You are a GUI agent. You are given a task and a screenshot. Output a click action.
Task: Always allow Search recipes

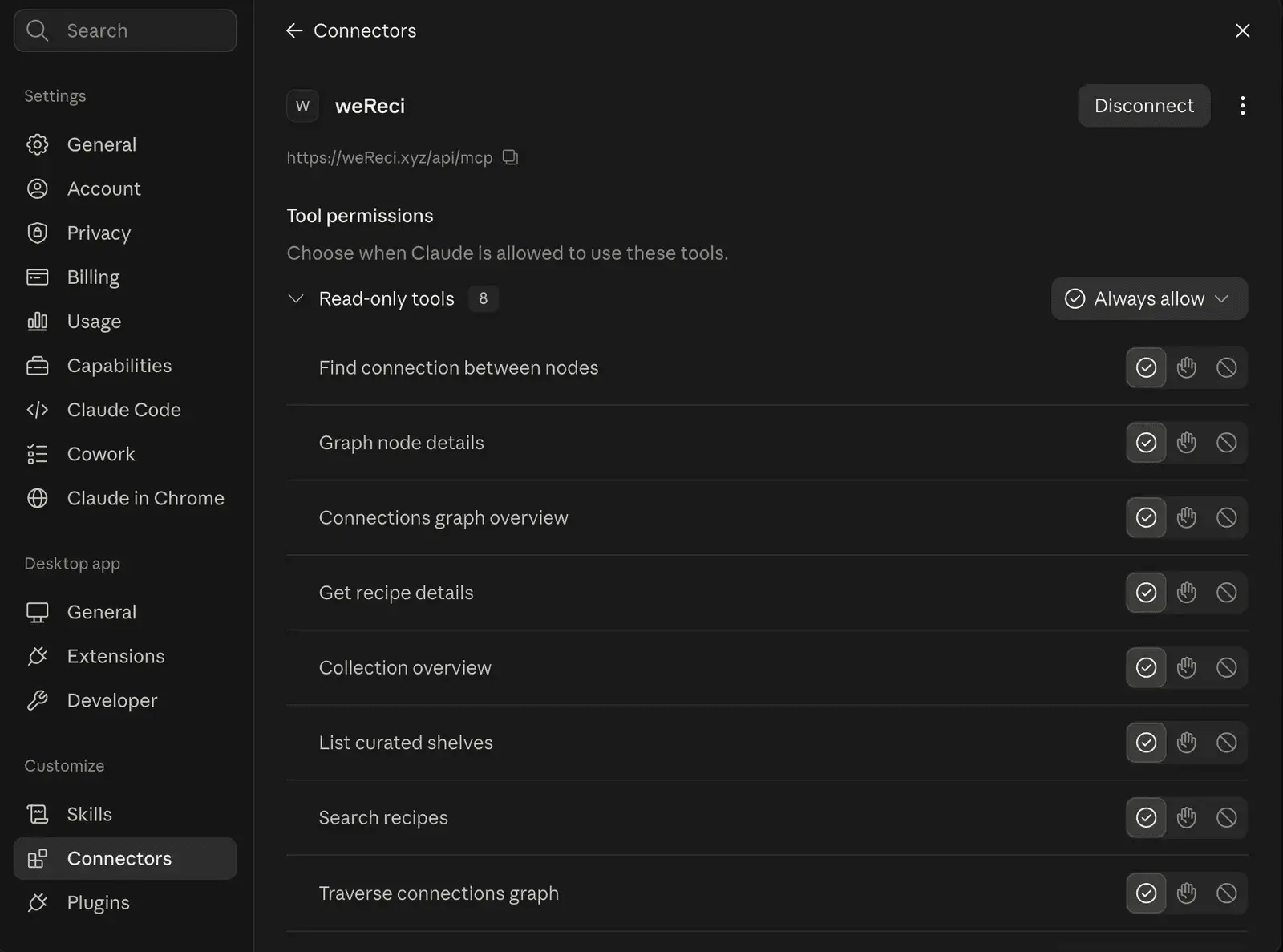point(1146,817)
